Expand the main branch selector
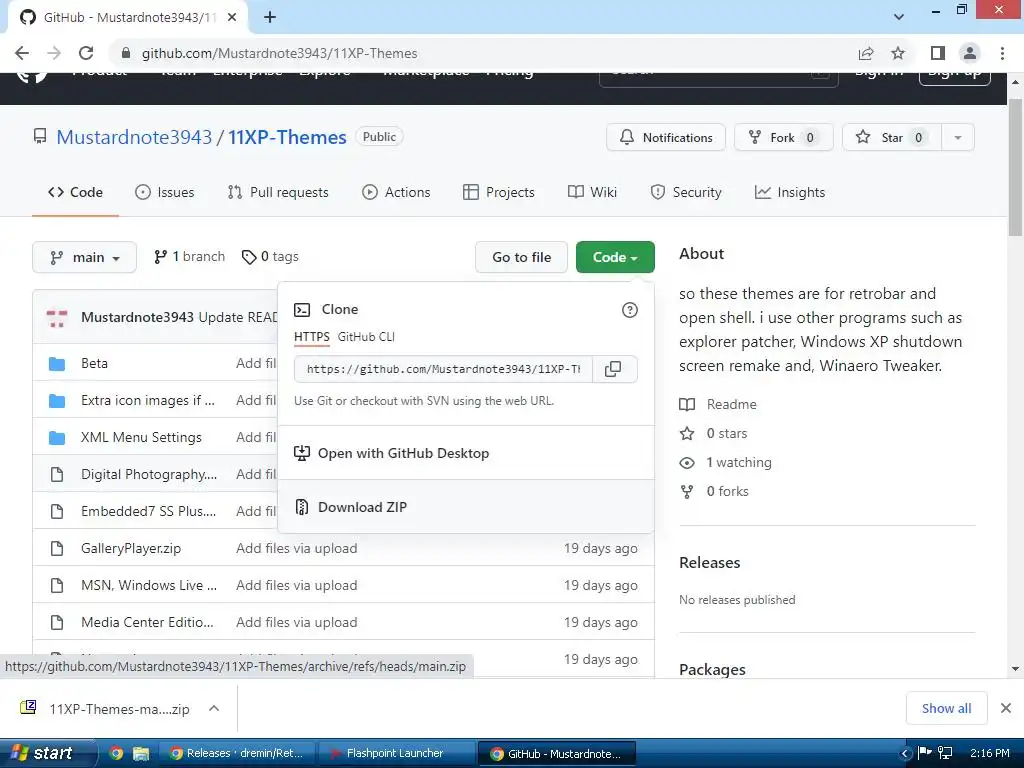The image size is (1024, 768). pos(84,257)
